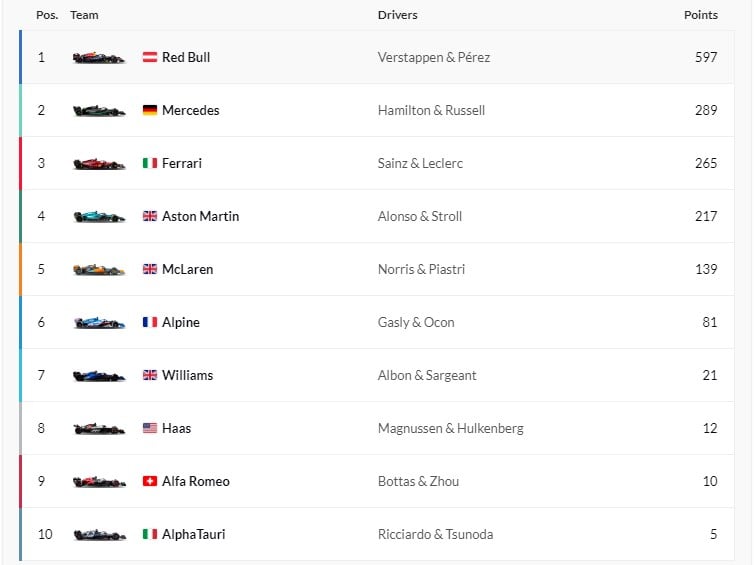Click the UK flag icon beside Aston Martin
Image resolution: width=755 pixels, height=565 pixels.
click(x=150, y=216)
